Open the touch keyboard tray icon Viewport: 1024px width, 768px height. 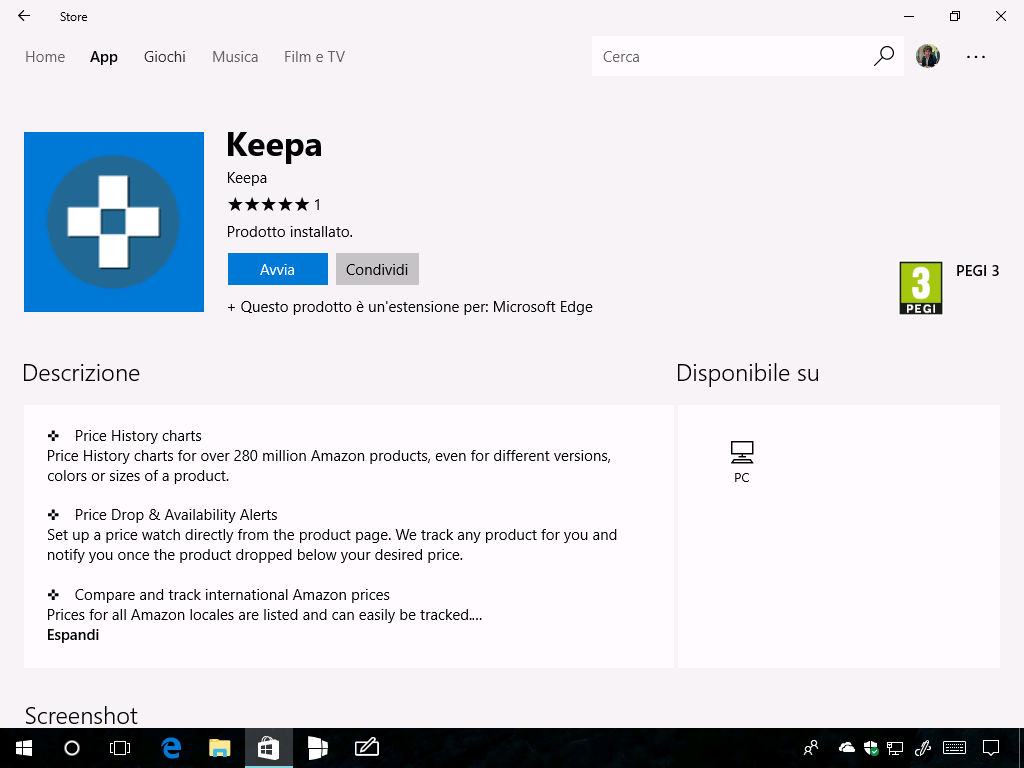pos(954,747)
